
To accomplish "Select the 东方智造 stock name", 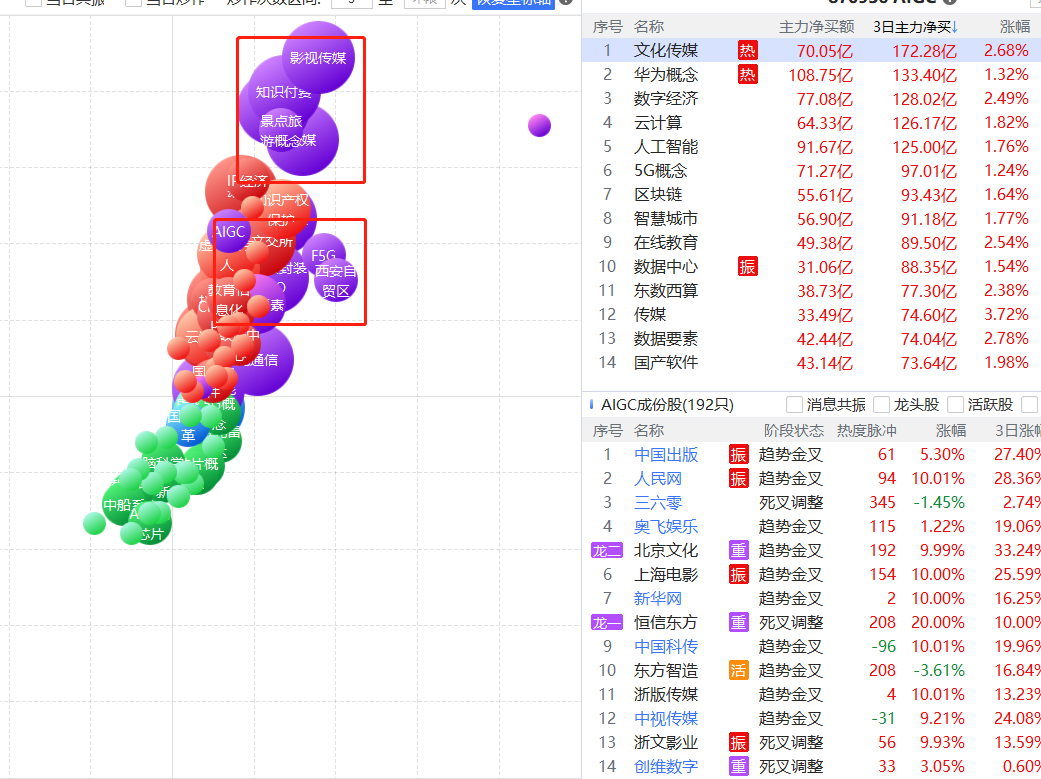I will [666, 671].
